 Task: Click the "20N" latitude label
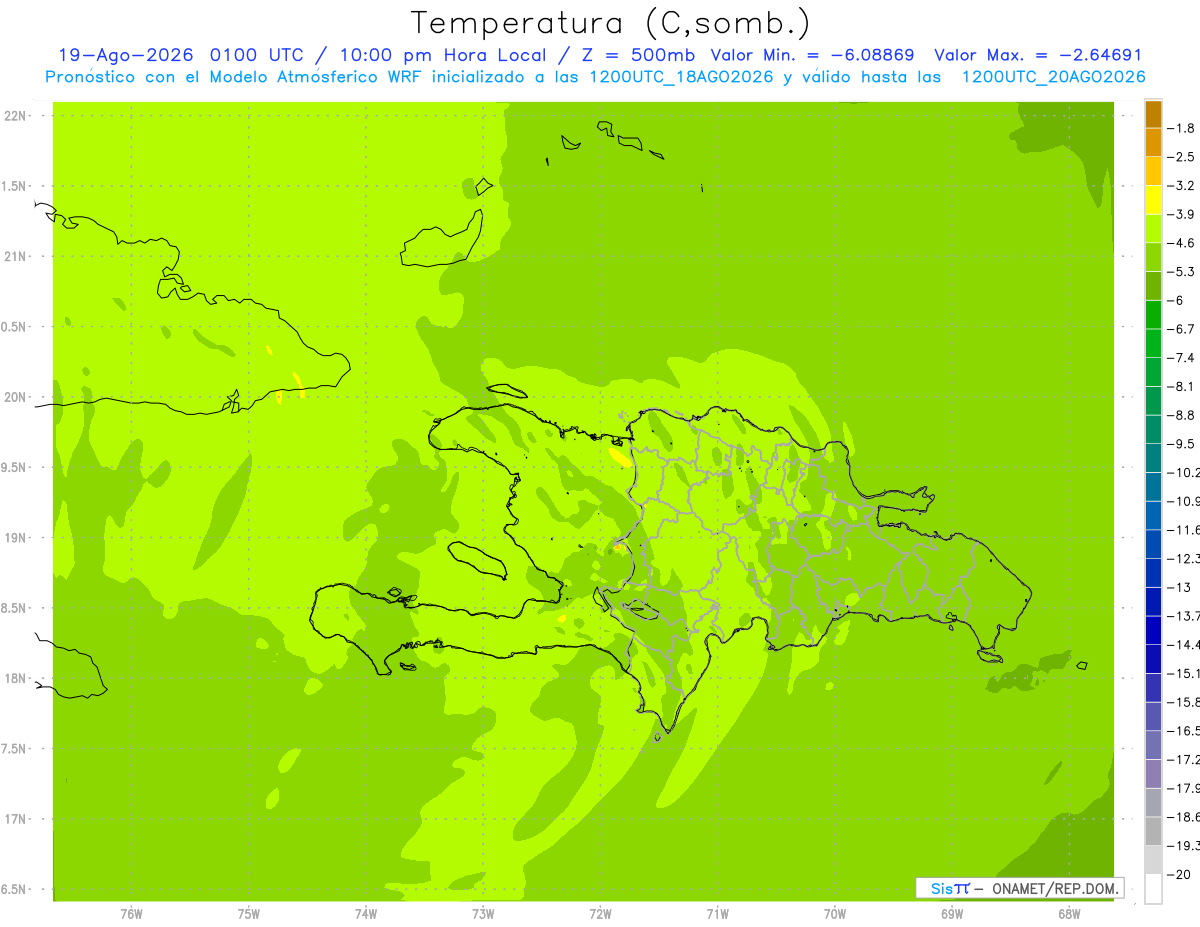click(x=15, y=397)
